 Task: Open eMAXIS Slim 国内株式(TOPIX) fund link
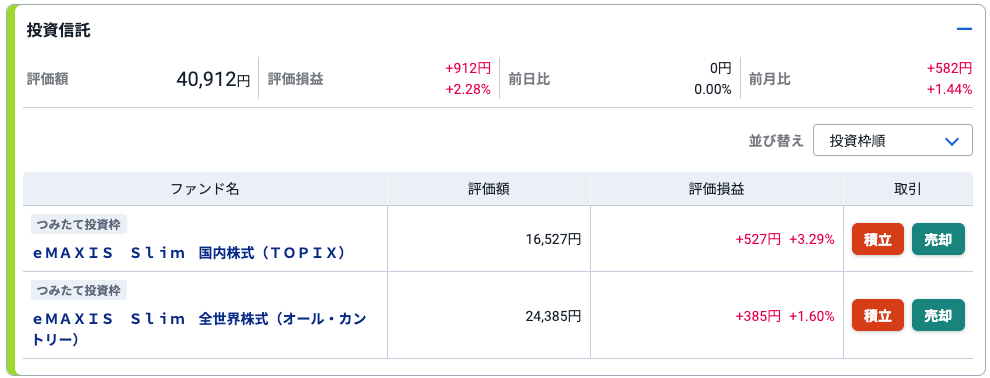[189, 253]
